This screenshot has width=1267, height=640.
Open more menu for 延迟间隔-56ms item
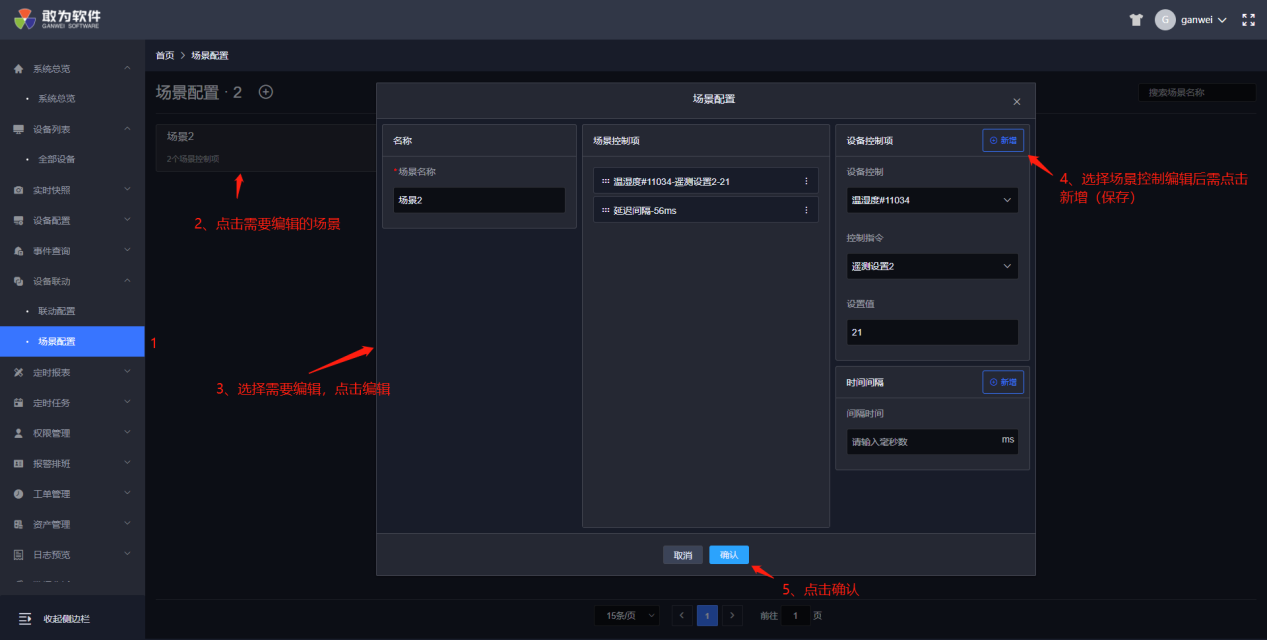[806, 210]
